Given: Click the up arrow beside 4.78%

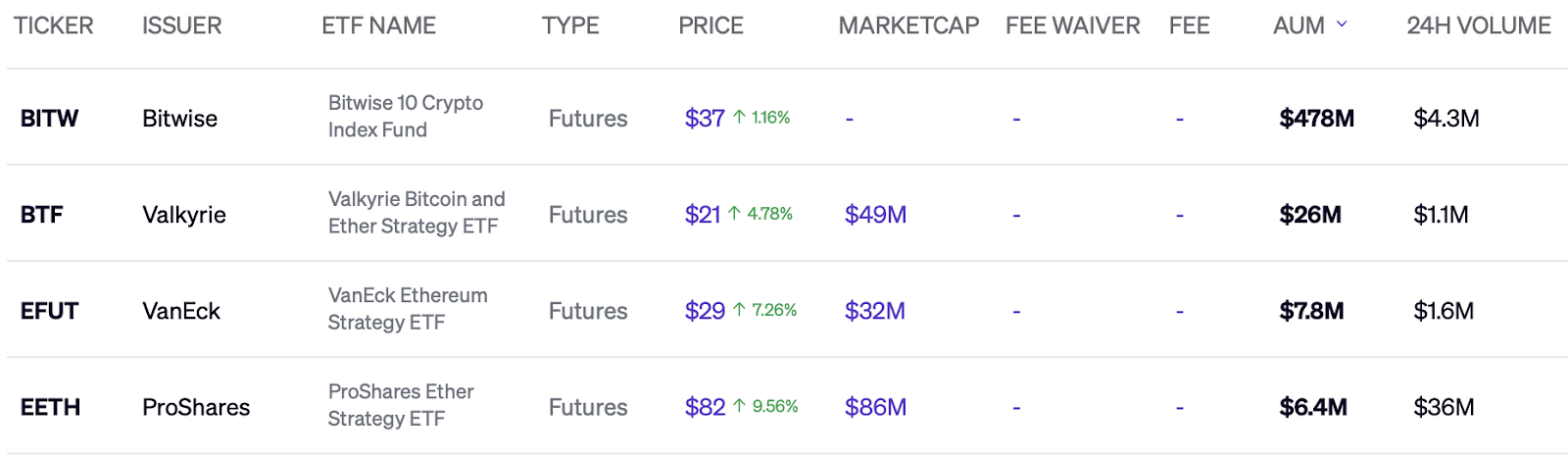Looking at the screenshot, I should click(x=734, y=214).
